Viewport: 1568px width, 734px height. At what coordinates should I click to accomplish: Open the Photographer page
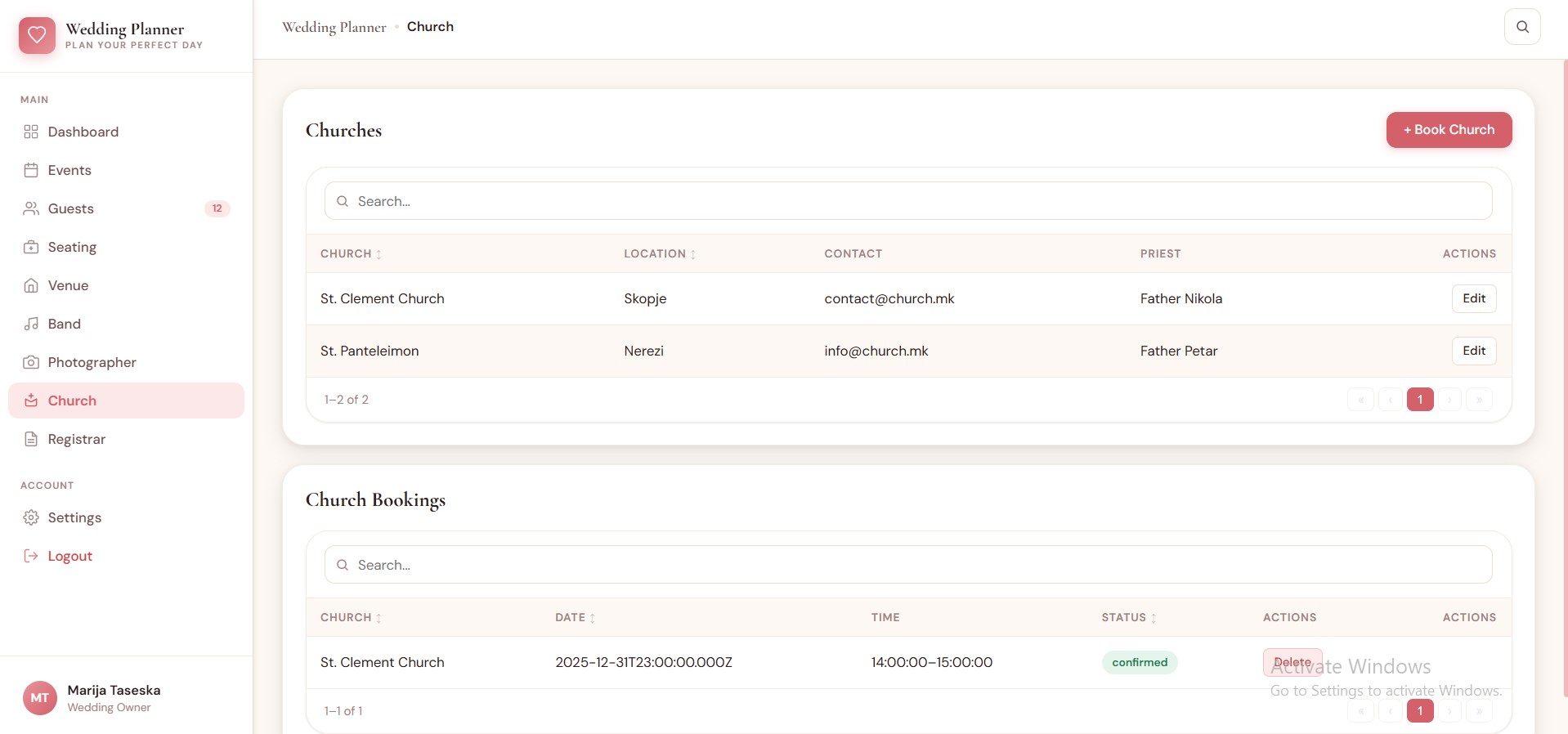[92, 362]
